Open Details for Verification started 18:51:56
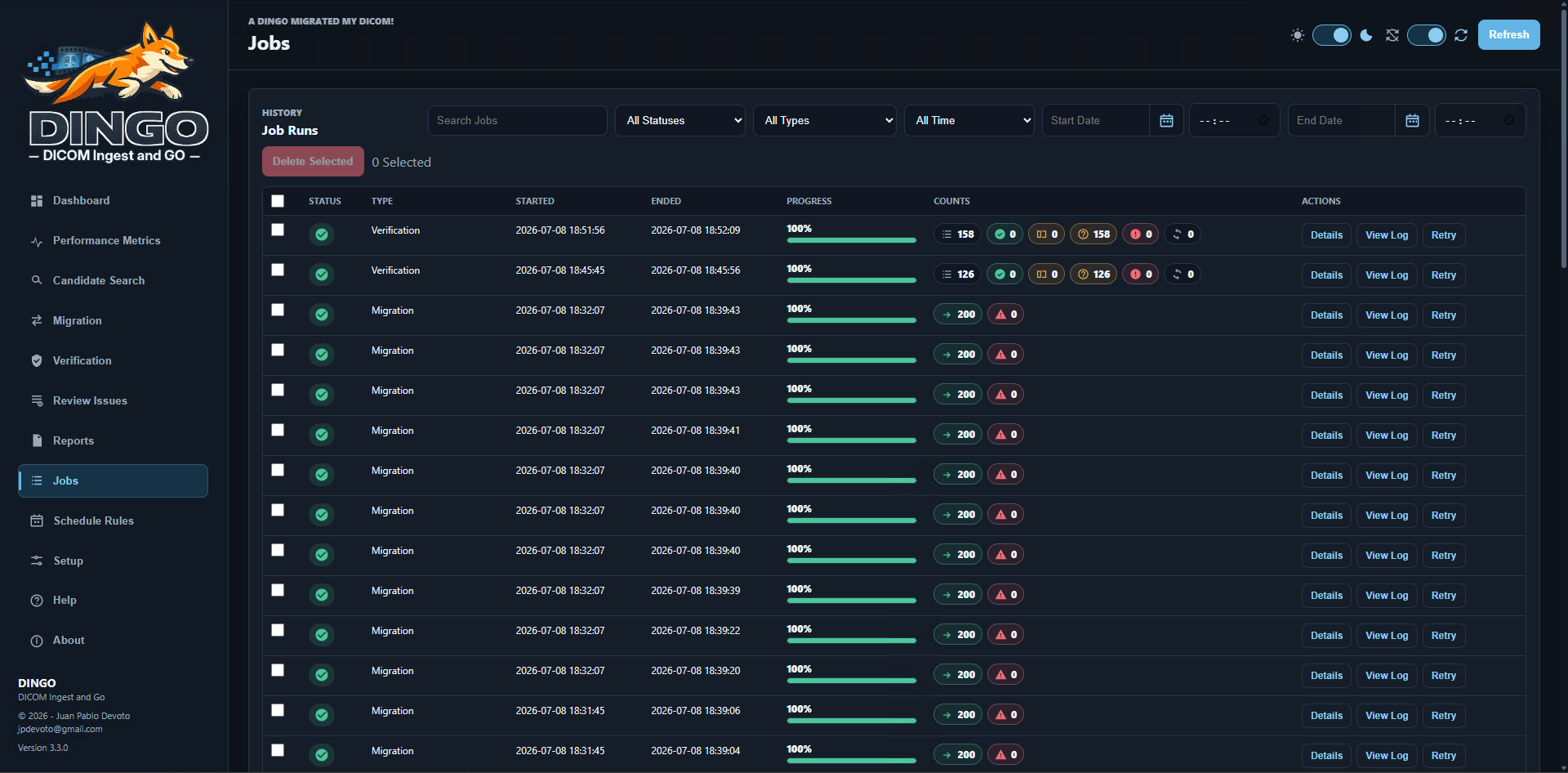 click(x=1326, y=235)
